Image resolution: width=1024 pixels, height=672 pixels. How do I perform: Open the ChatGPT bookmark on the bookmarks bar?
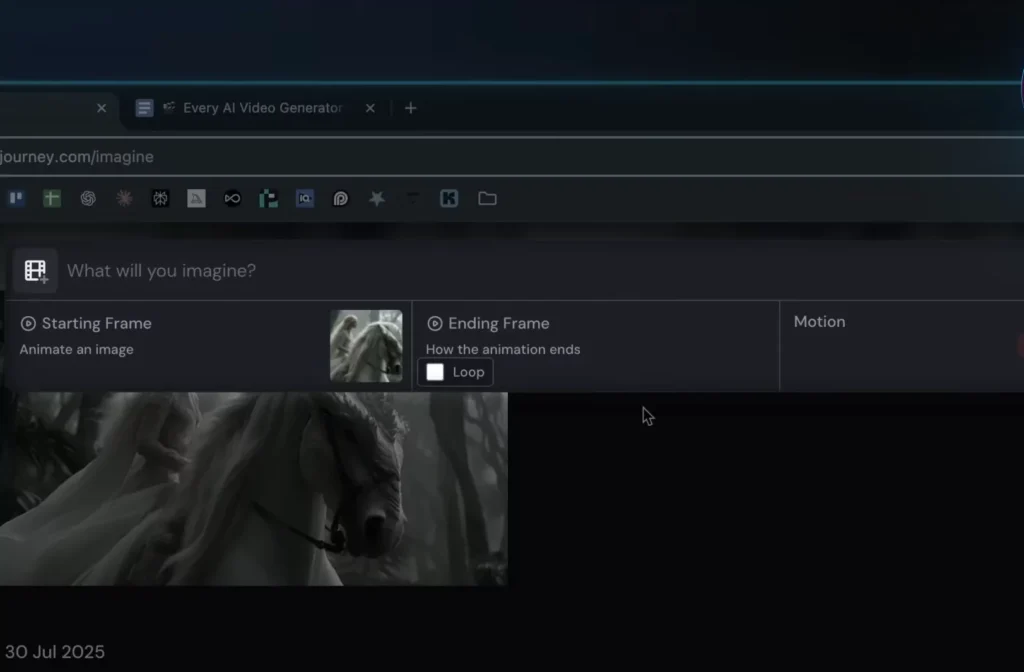(88, 198)
